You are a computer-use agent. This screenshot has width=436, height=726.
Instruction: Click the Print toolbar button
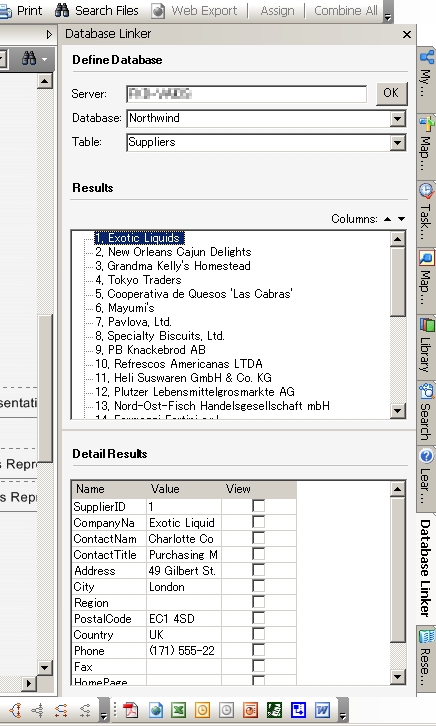(21, 10)
